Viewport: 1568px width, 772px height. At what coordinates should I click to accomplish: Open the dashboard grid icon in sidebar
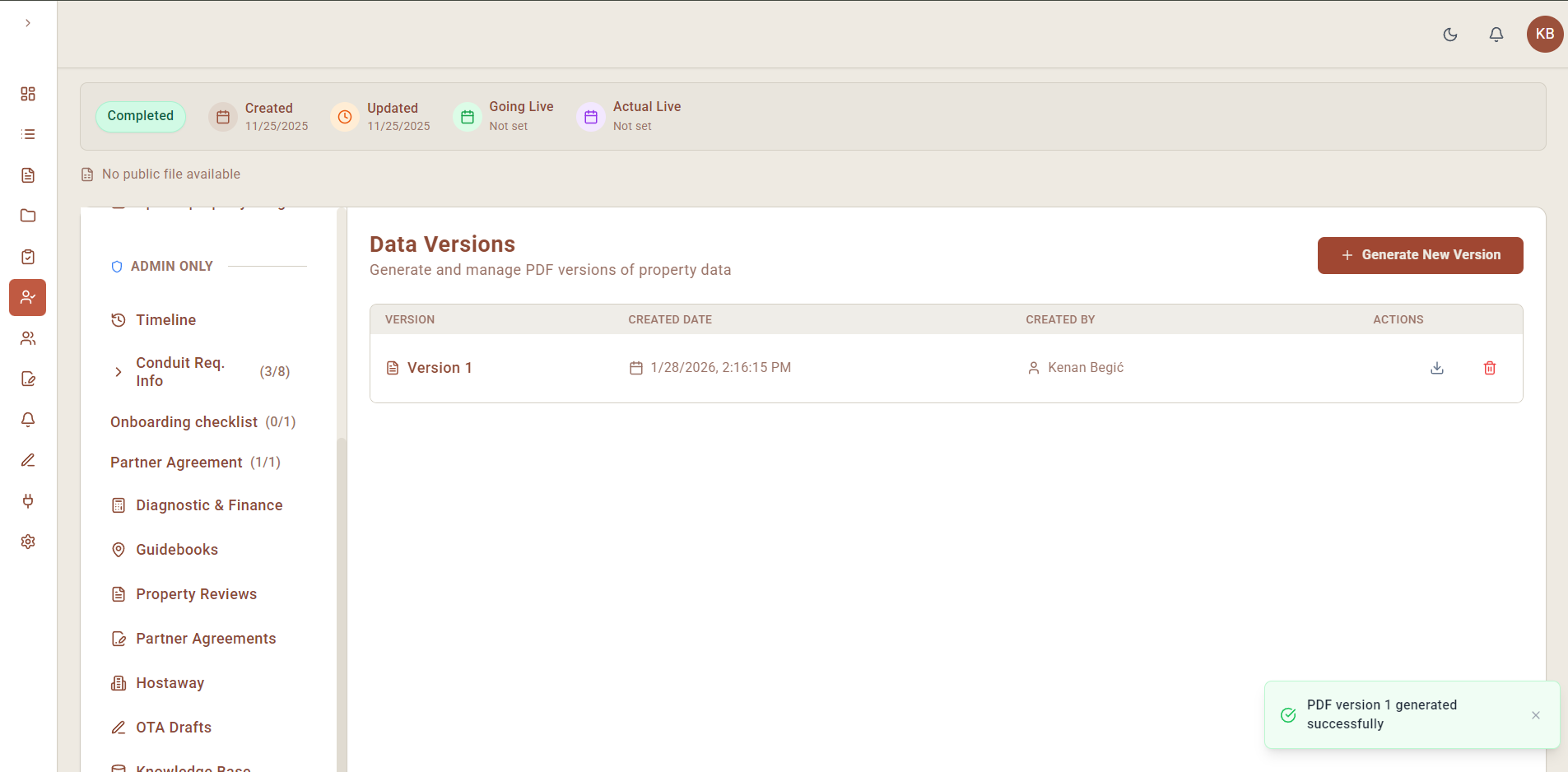tap(27, 94)
